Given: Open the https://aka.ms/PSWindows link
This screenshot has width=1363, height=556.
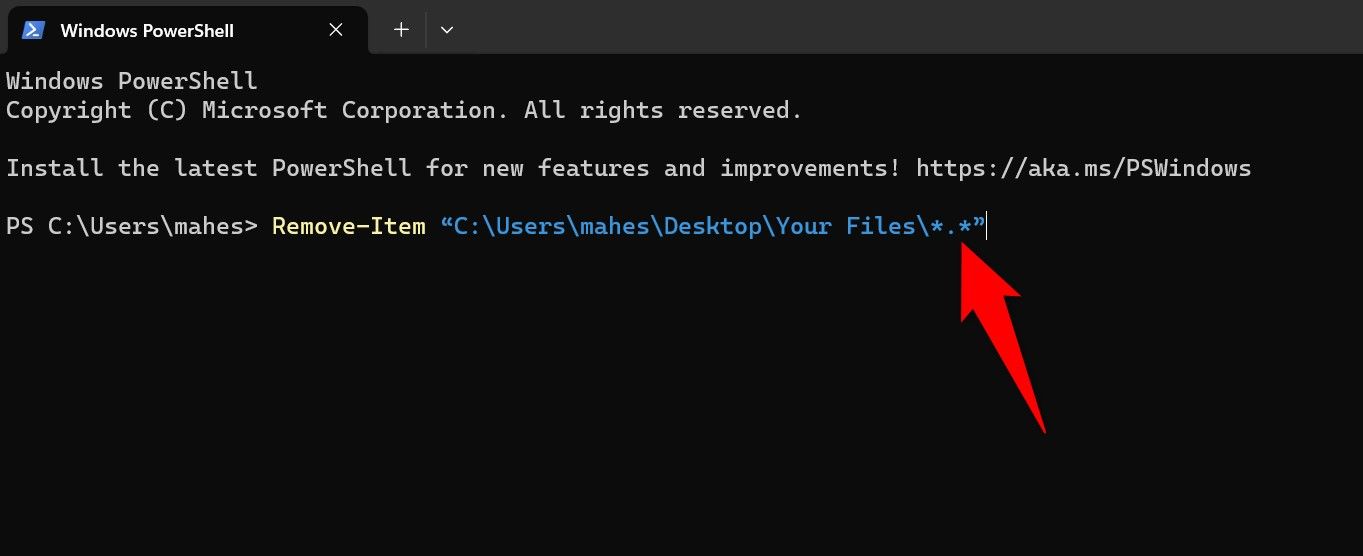Looking at the screenshot, I should [x=1083, y=168].
